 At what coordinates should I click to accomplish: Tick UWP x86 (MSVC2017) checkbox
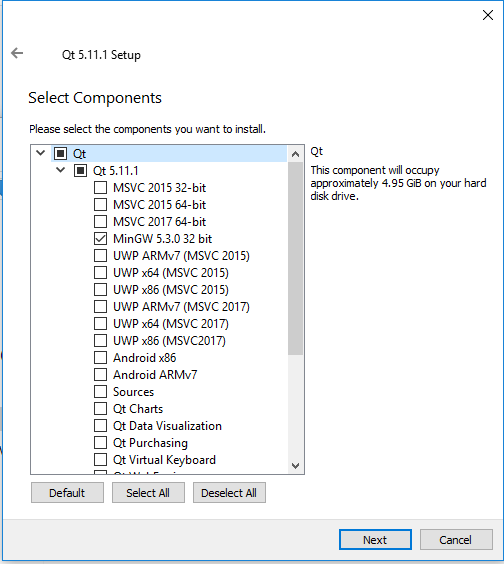100,340
